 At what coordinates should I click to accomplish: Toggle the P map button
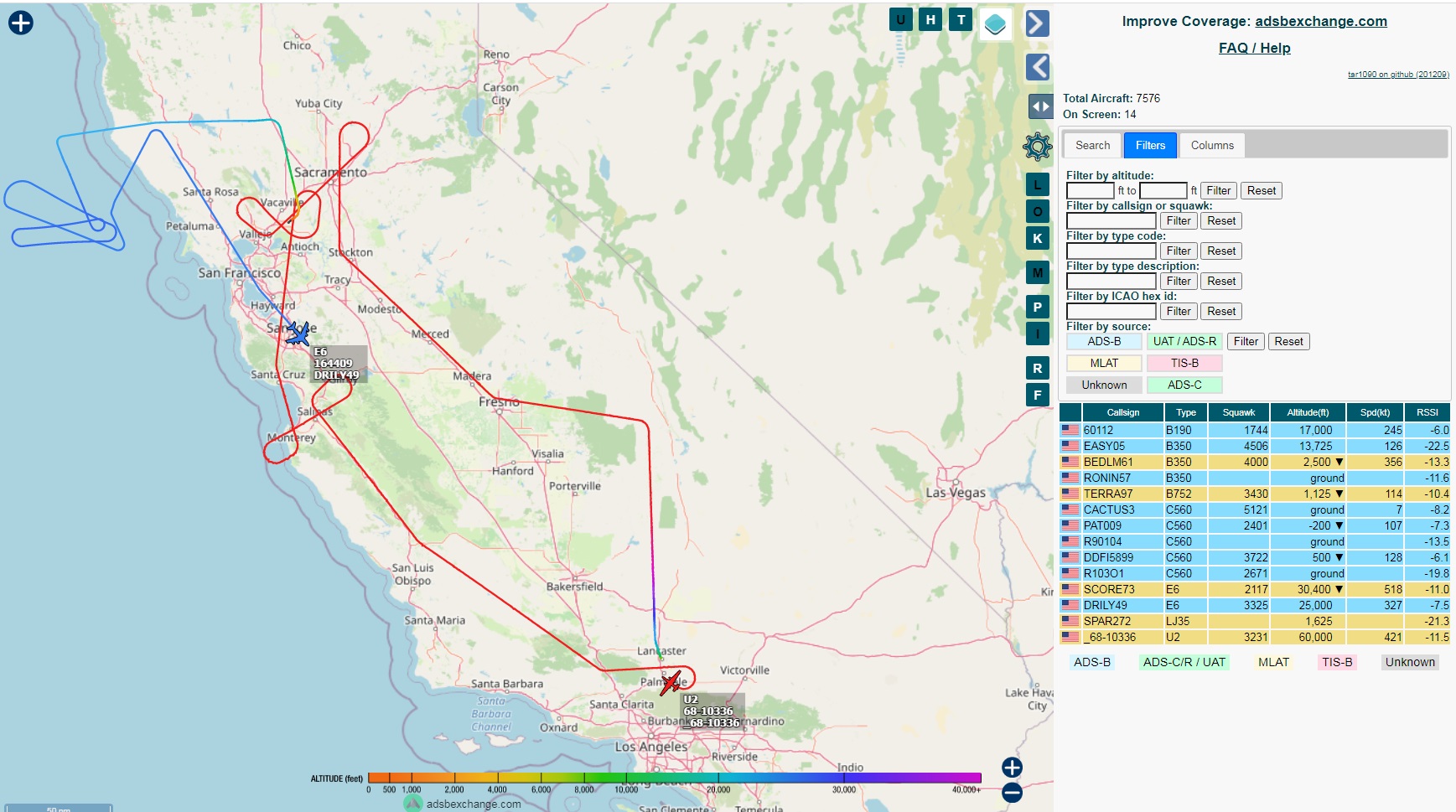pos(1038,307)
